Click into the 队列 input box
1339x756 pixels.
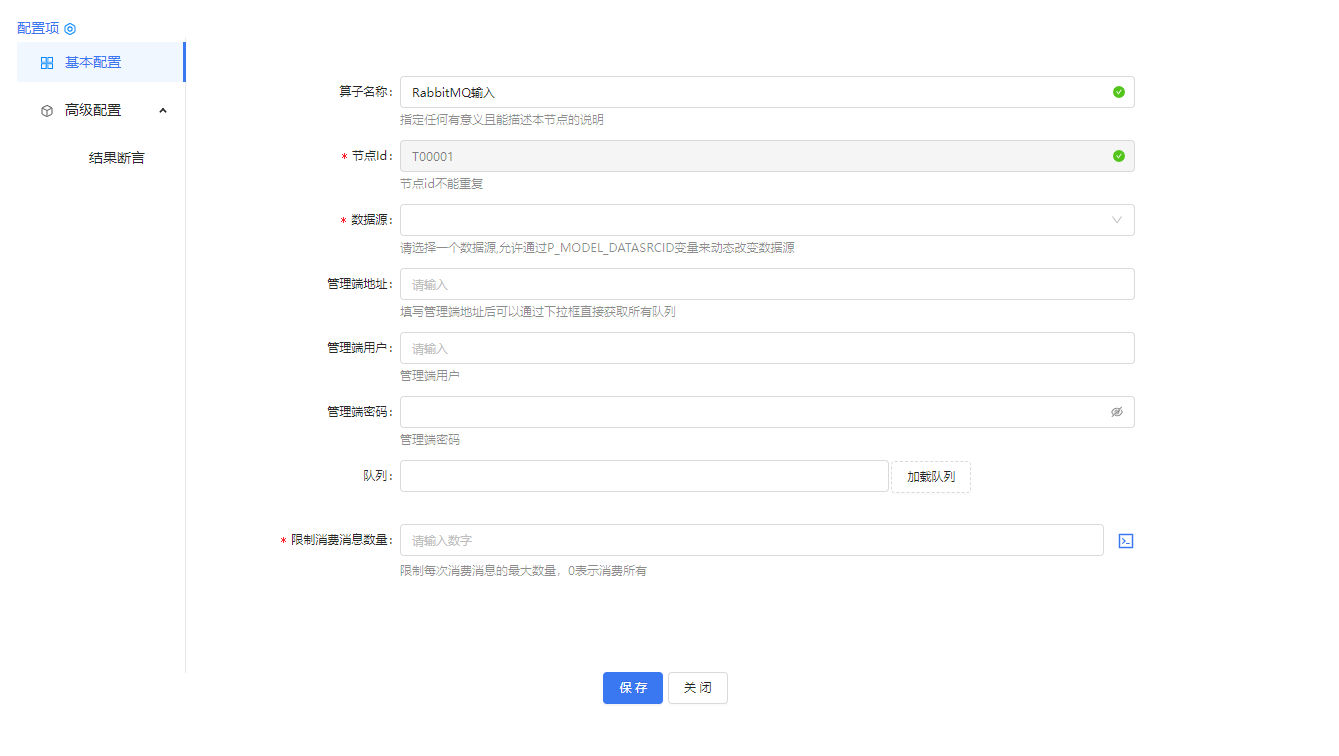[x=643, y=476]
